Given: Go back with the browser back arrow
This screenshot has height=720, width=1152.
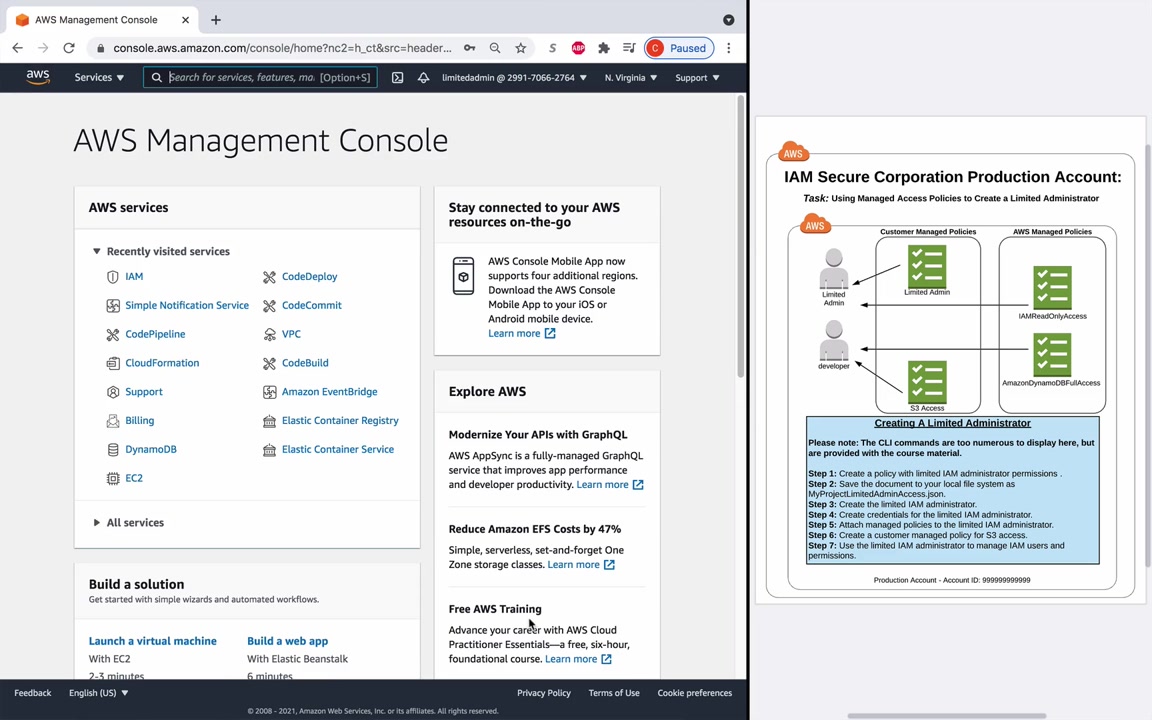Looking at the screenshot, I should click(18, 48).
